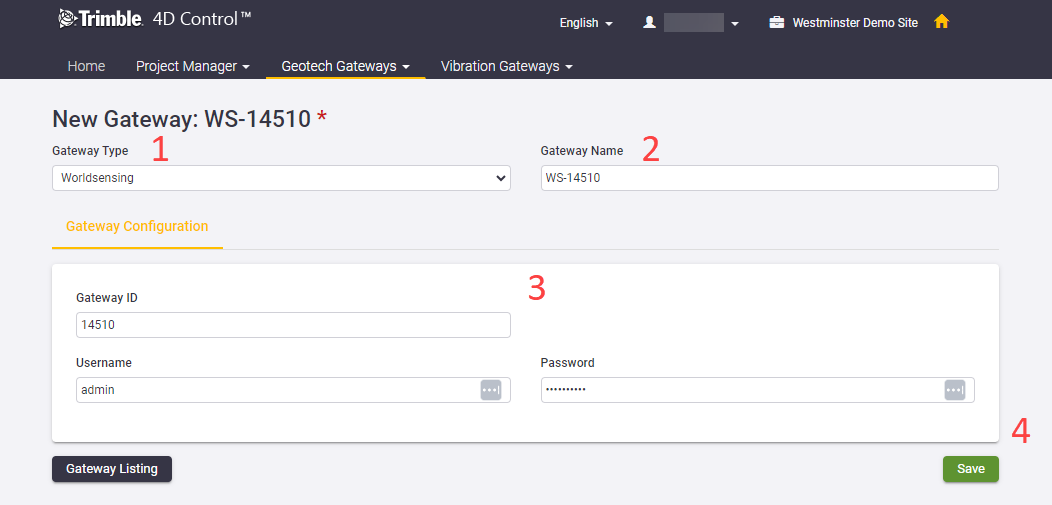Viewport: 1052px width, 505px height.
Task: Click the Gateway Listing button
Action: coord(112,469)
